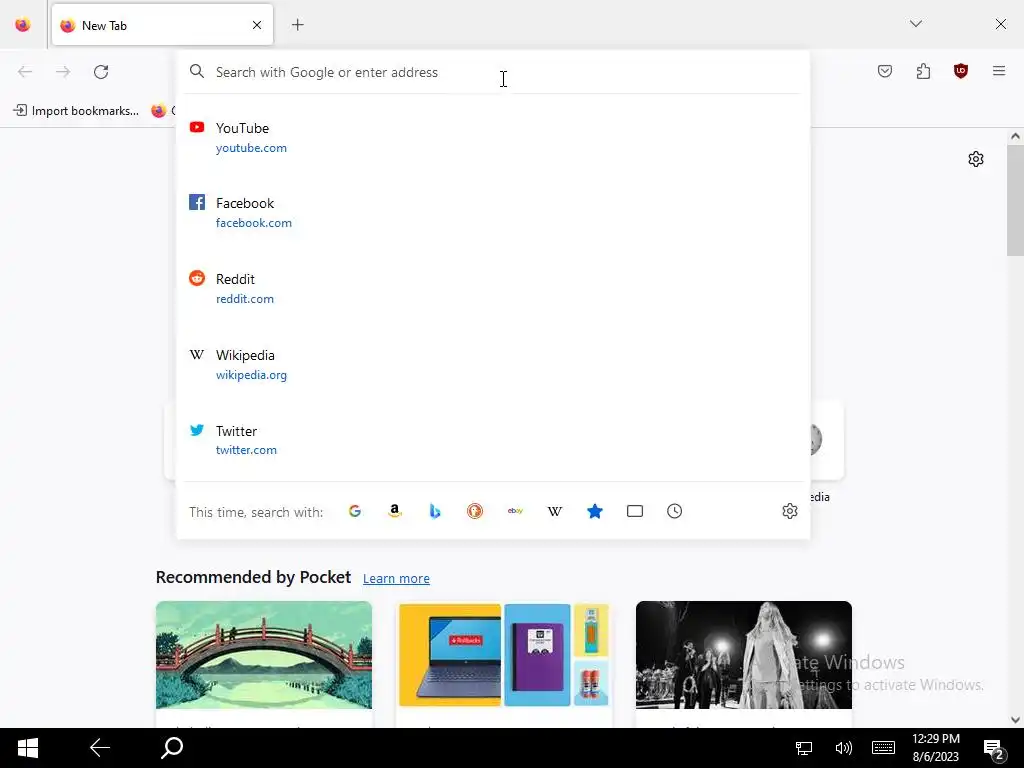The height and width of the screenshot is (768, 1024).
Task: Open Save to Pocket icon
Action: point(885,71)
